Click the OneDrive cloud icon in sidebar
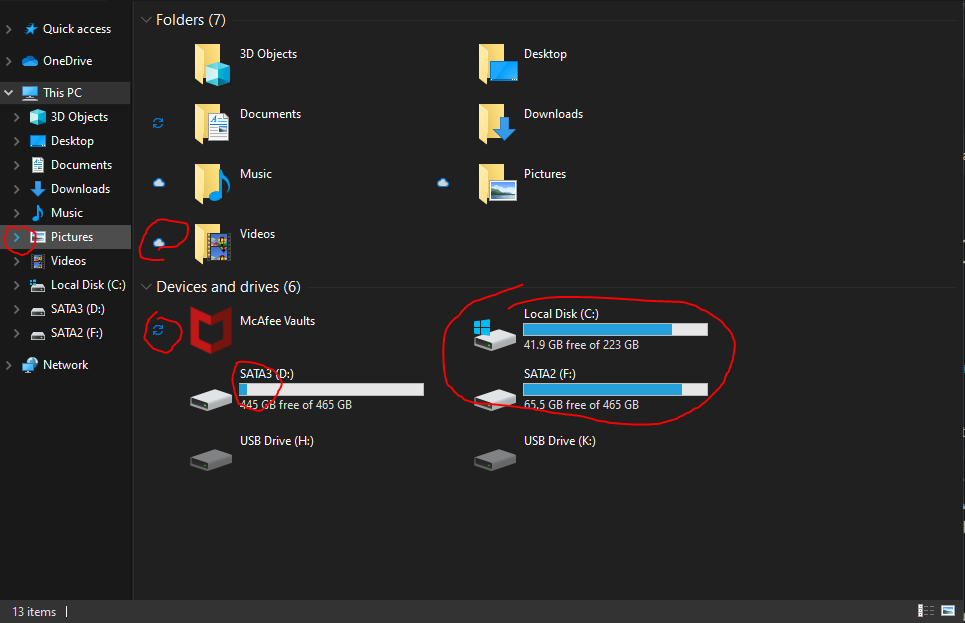The width and height of the screenshot is (965, 623). point(30,61)
